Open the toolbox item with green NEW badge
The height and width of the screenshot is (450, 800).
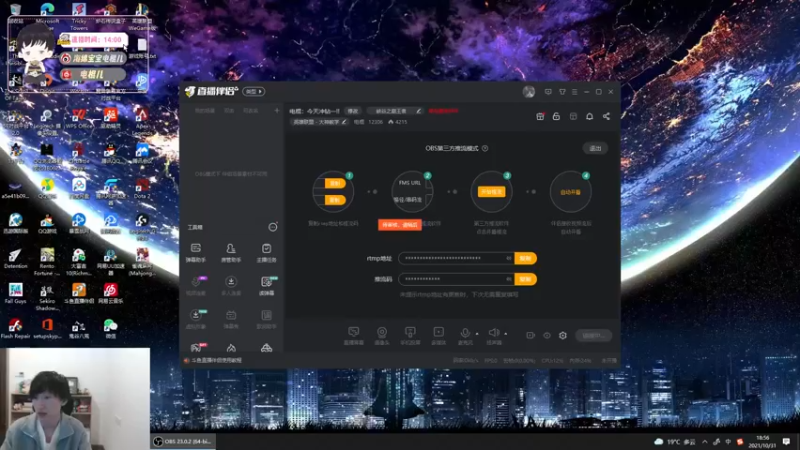[x=266, y=286]
